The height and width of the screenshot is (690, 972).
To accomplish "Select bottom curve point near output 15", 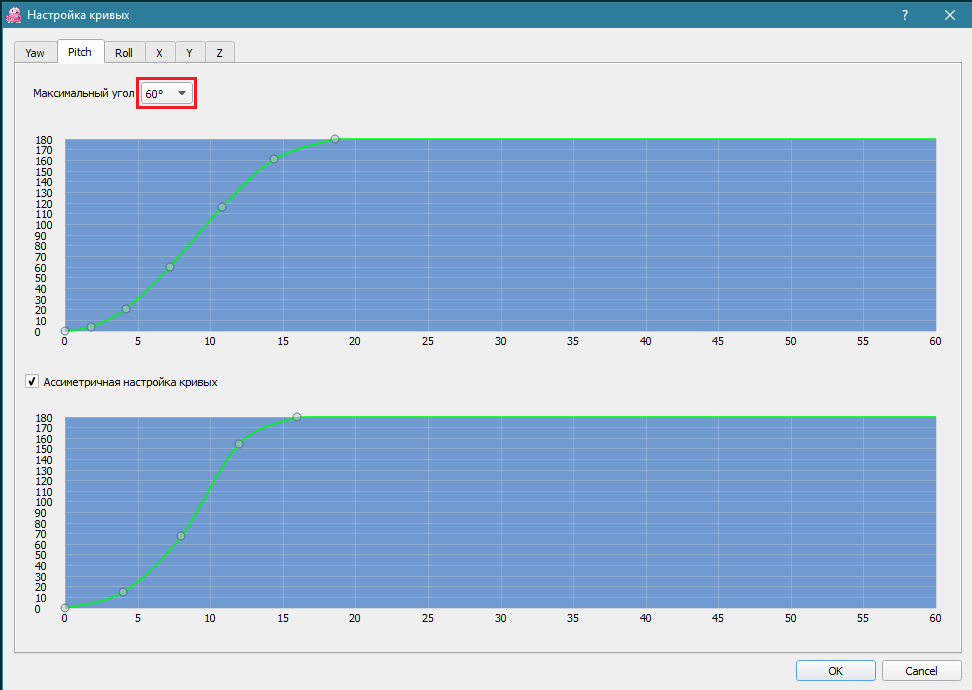I will click(x=123, y=592).
